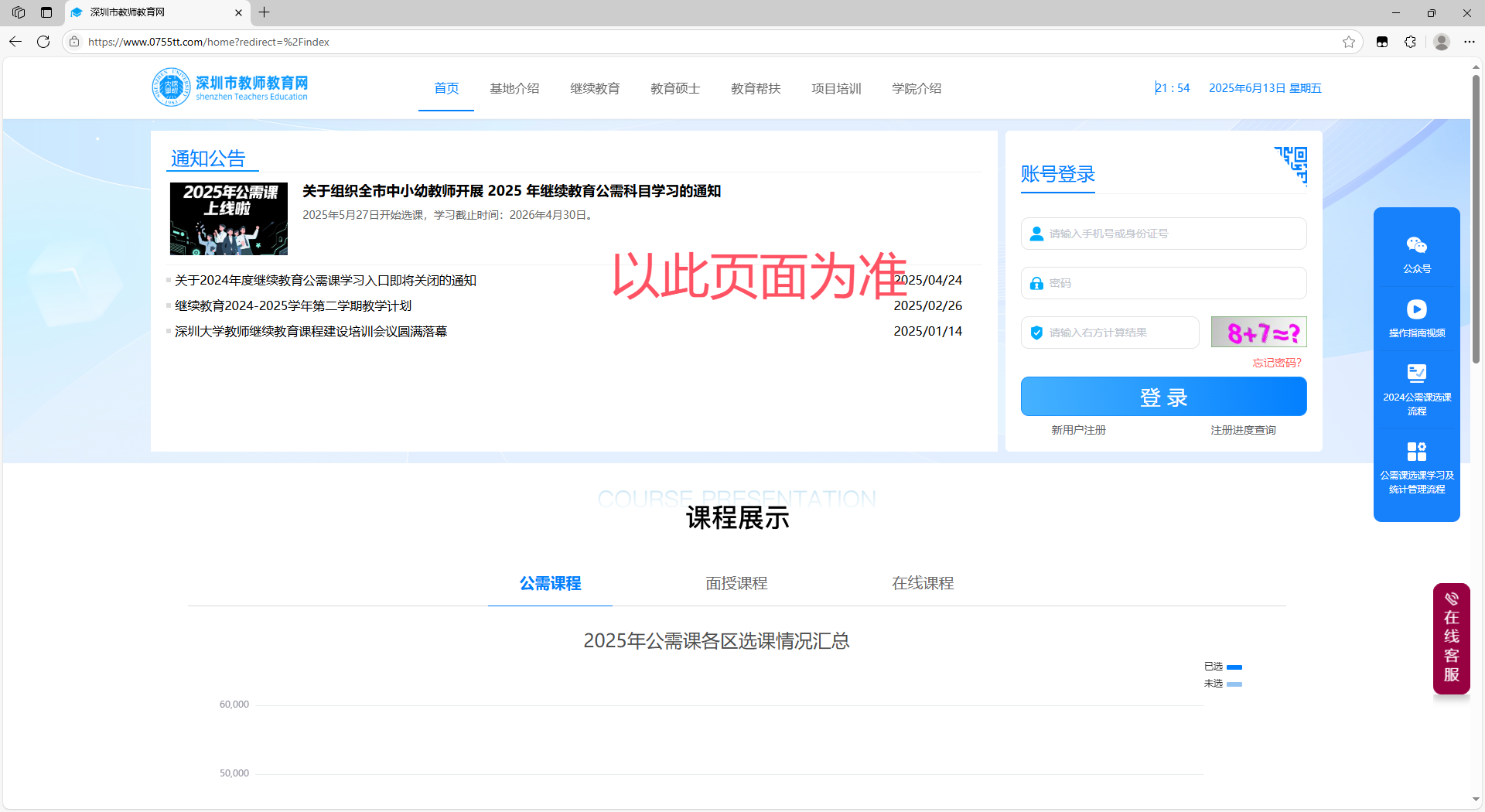Click the 在线客服 support widget
Image resolution: width=1485 pixels, height=812 pixels.
[x=1451, y=639]
